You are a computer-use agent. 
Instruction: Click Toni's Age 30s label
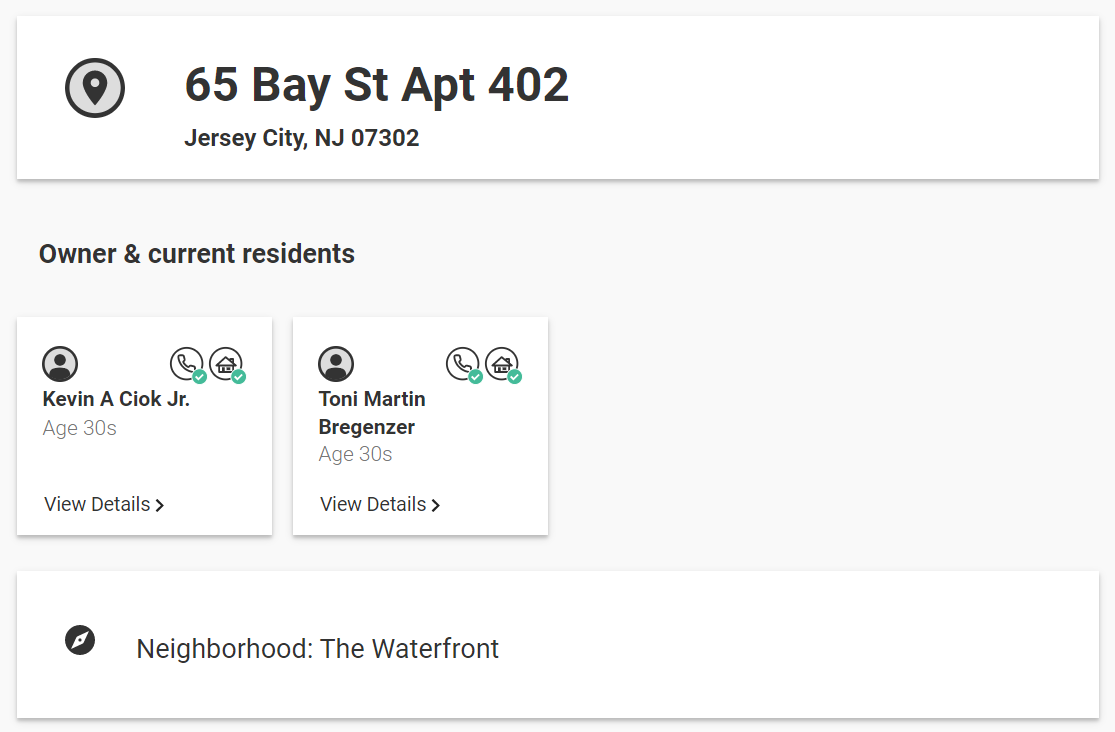pos(356,455)
